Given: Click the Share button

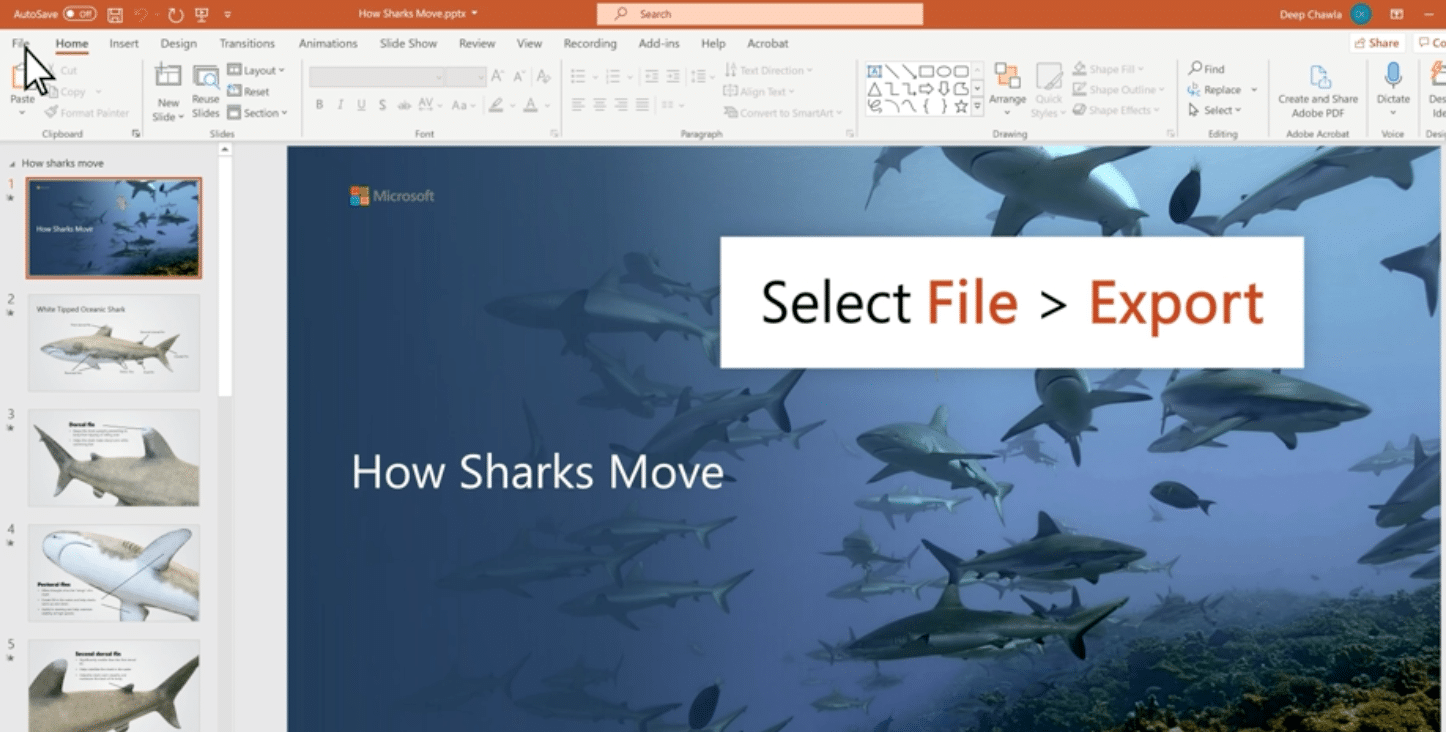Looking at the screenshot, I should [x=1377, y=43].
